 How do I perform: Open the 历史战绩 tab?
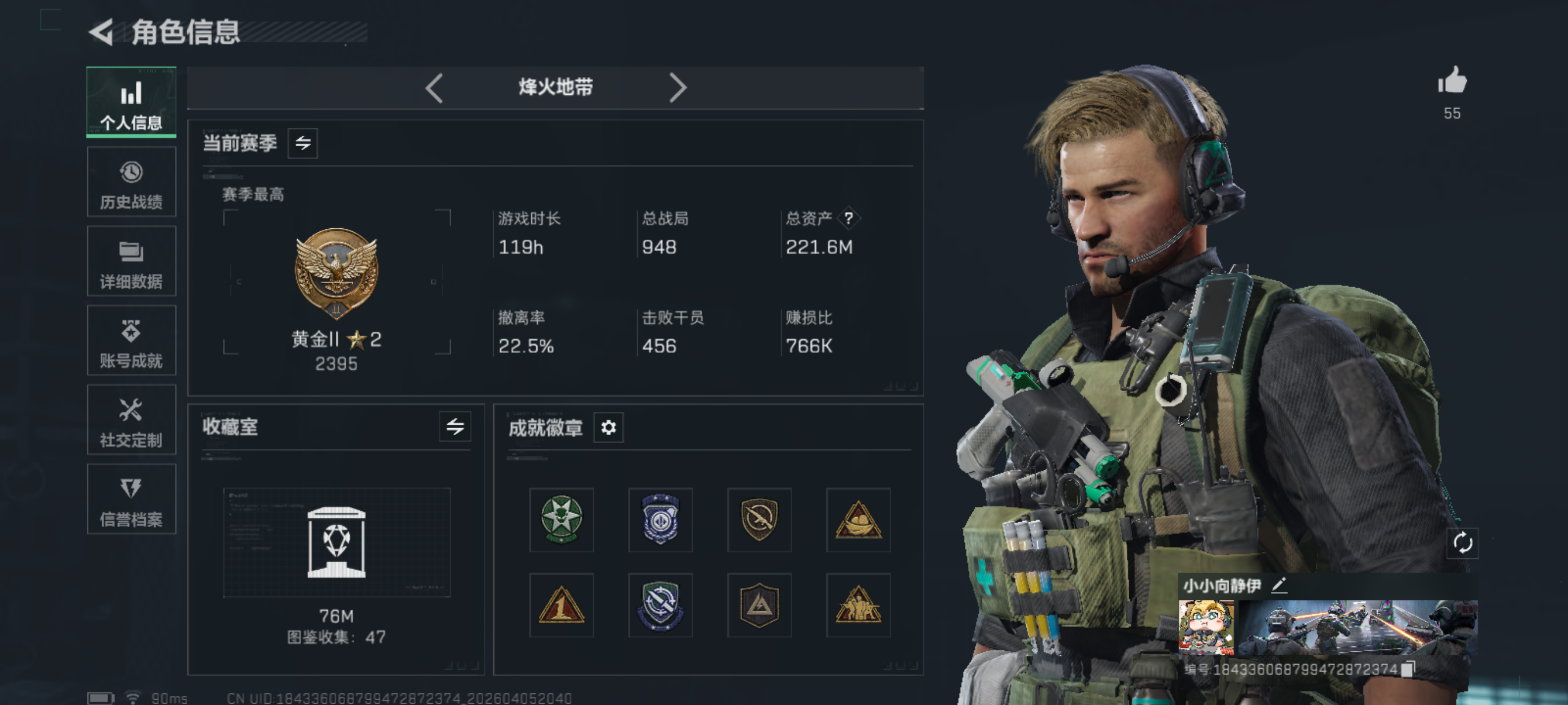click(x=131, y=182)
